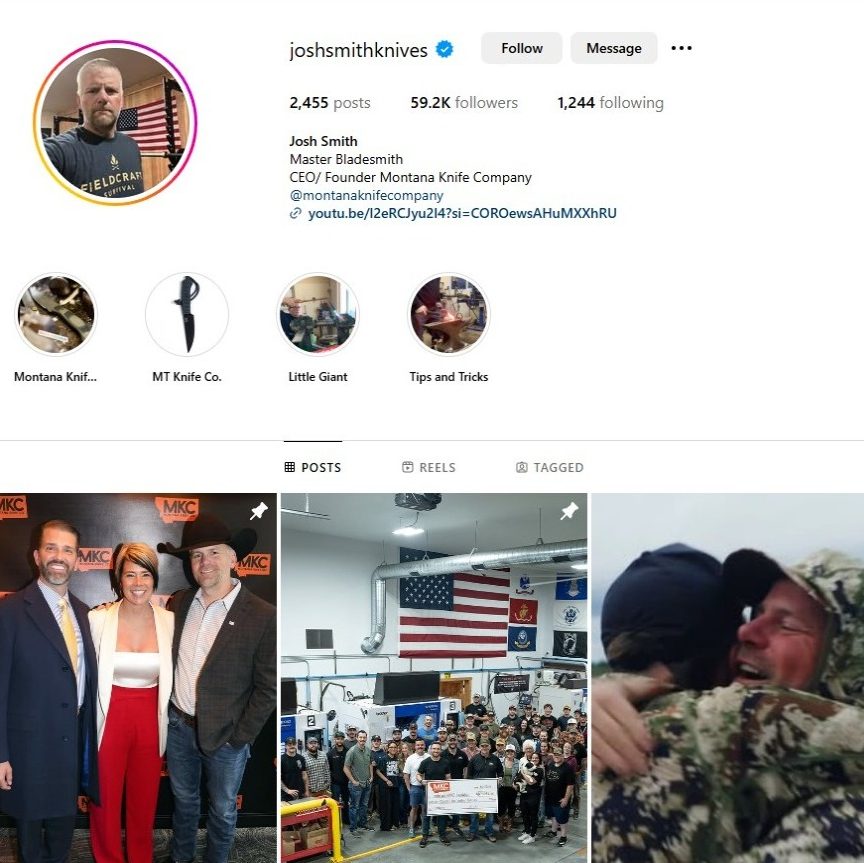Viewport: 864px width, 863px height.
Task: Open the camouflage hug post thumbnail
Action: [728, 678]
